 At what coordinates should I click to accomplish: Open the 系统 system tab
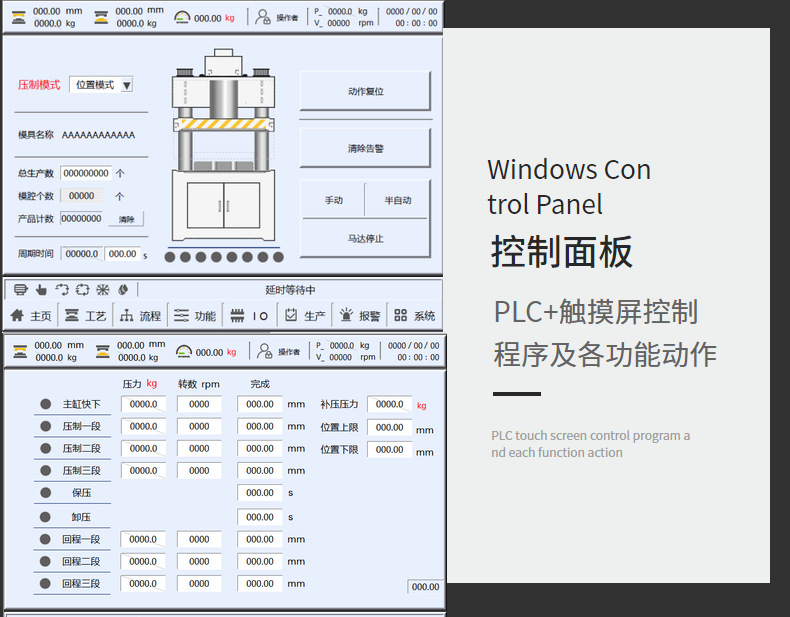[415, 316]
